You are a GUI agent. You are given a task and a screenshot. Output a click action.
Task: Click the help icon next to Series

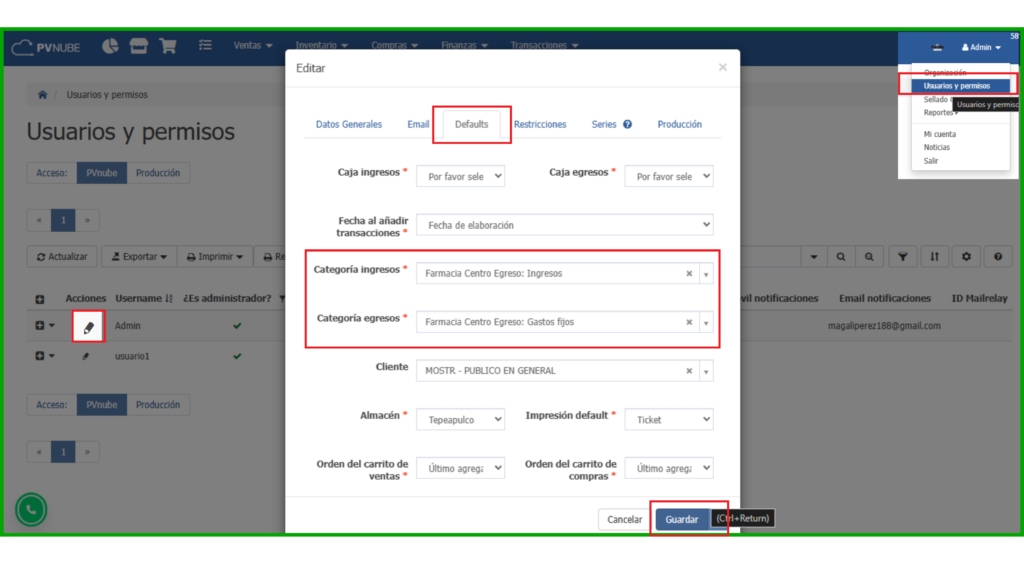pos(627,125)
